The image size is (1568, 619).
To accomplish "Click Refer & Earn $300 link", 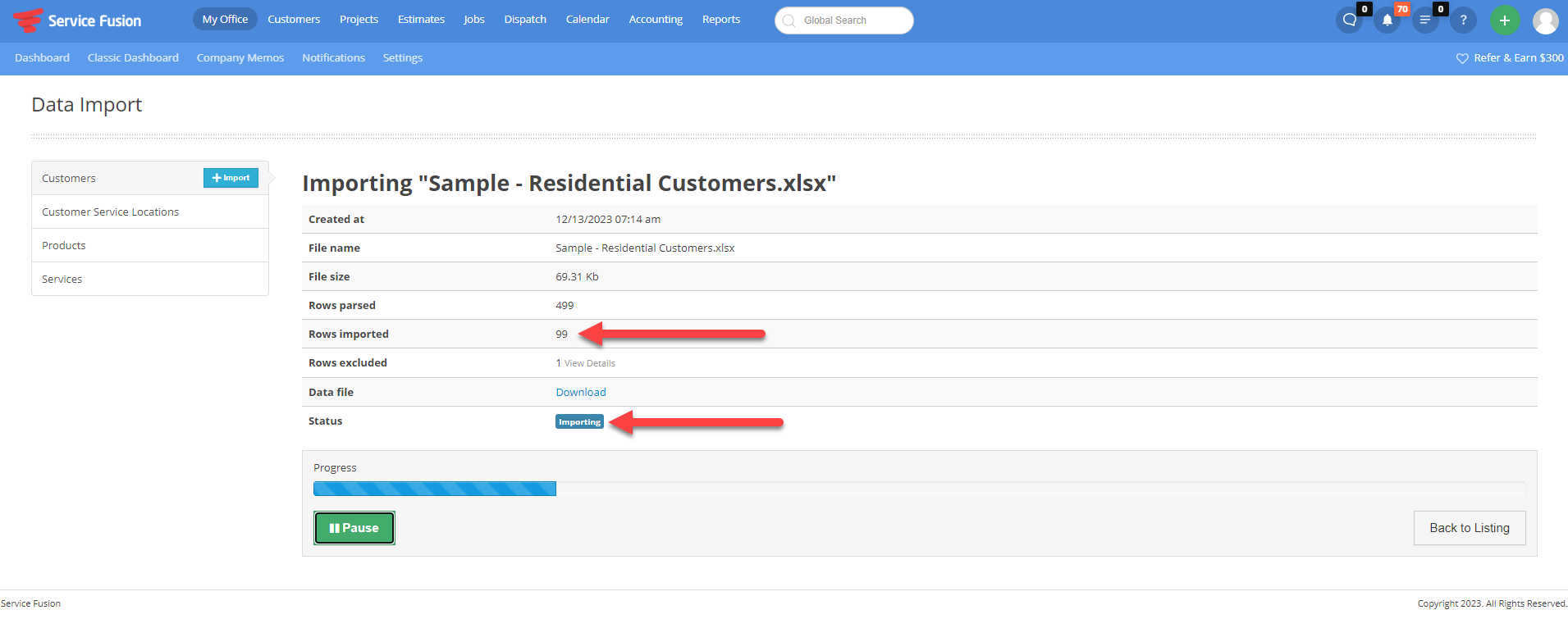I will [1518, 57].
